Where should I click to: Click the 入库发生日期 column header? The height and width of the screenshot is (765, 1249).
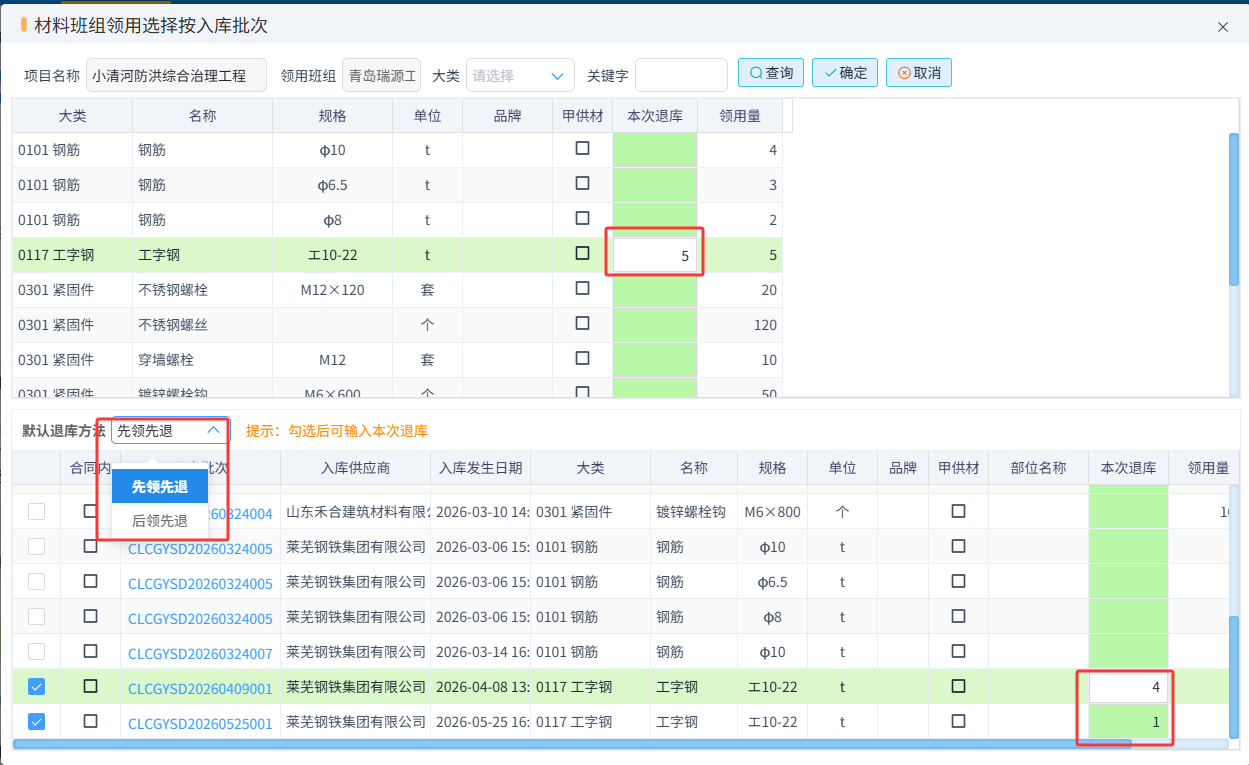click(x=480, y=468)
